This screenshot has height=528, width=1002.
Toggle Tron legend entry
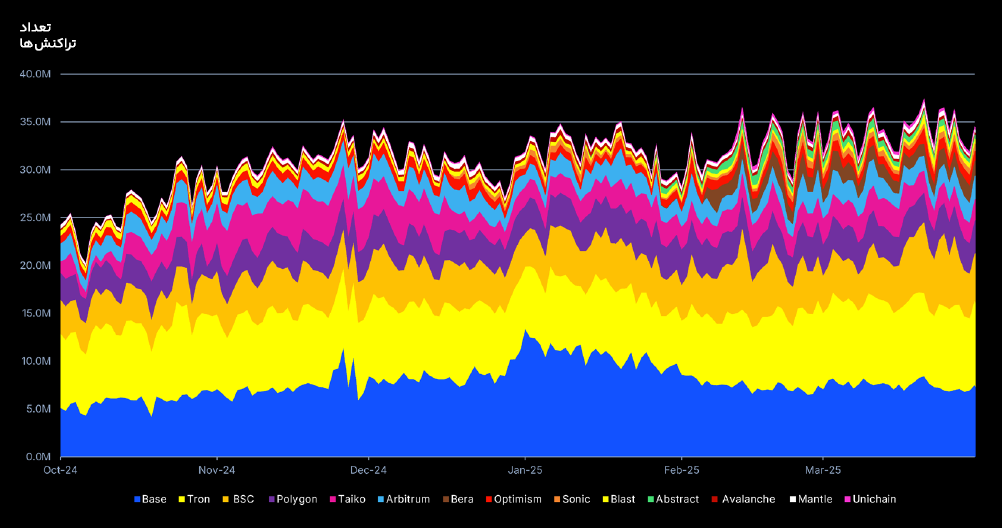[195, 499]
